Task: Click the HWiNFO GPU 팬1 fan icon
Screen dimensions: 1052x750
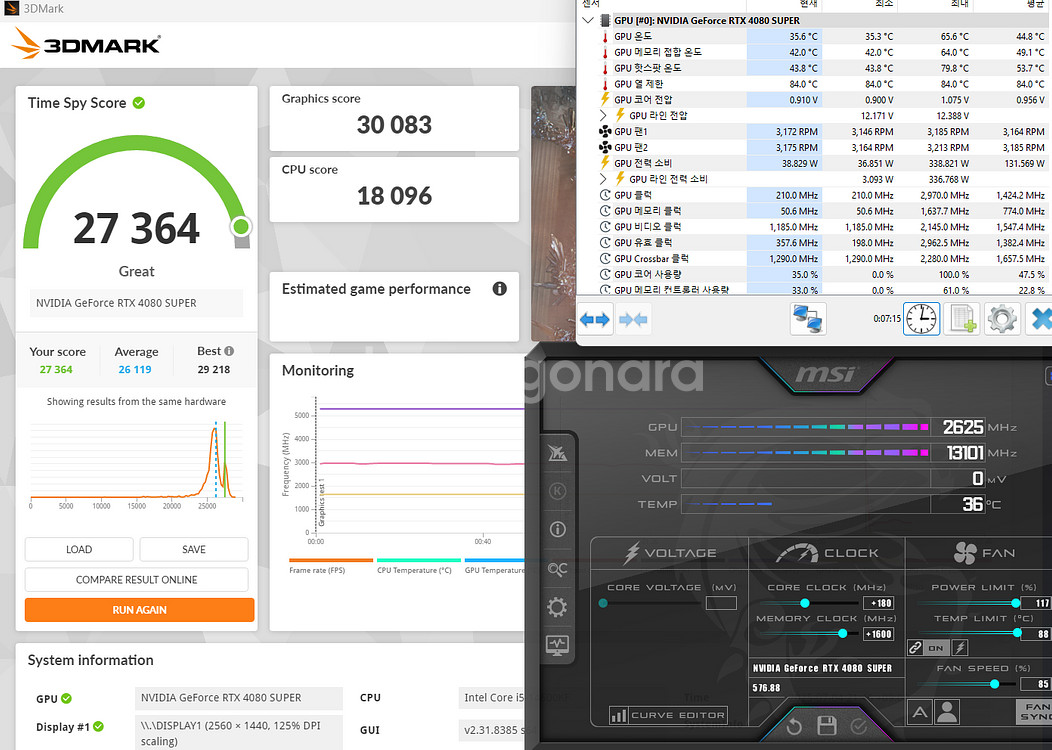Action: pyautogui.click(x=604, y=131)
